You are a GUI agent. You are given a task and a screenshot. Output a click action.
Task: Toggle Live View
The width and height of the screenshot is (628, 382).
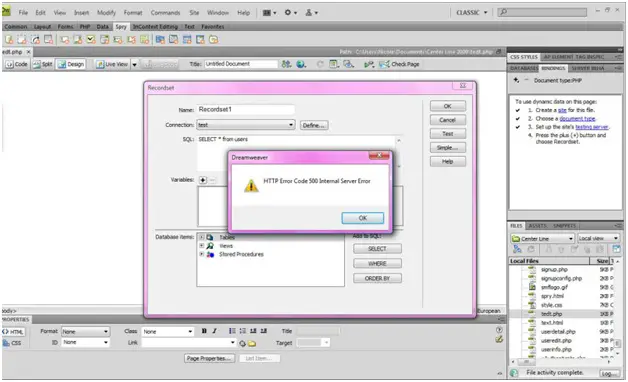112,64
